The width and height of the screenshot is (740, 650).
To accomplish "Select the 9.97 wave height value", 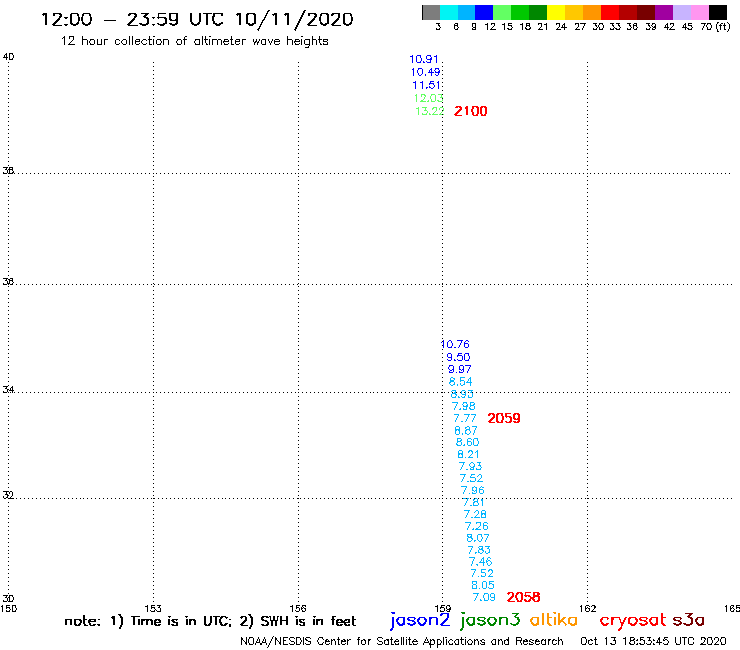I will (460, 369).
